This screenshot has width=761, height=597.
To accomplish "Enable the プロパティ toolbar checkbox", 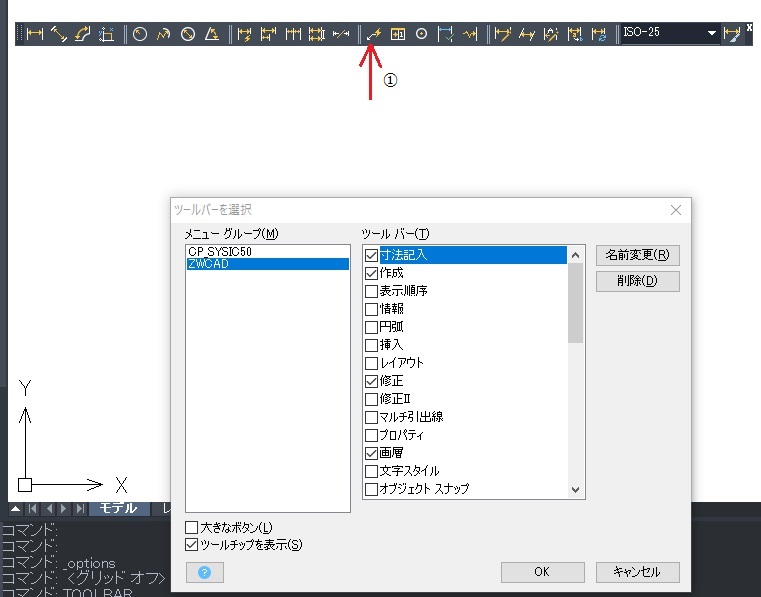I will (x=371, y=435).
